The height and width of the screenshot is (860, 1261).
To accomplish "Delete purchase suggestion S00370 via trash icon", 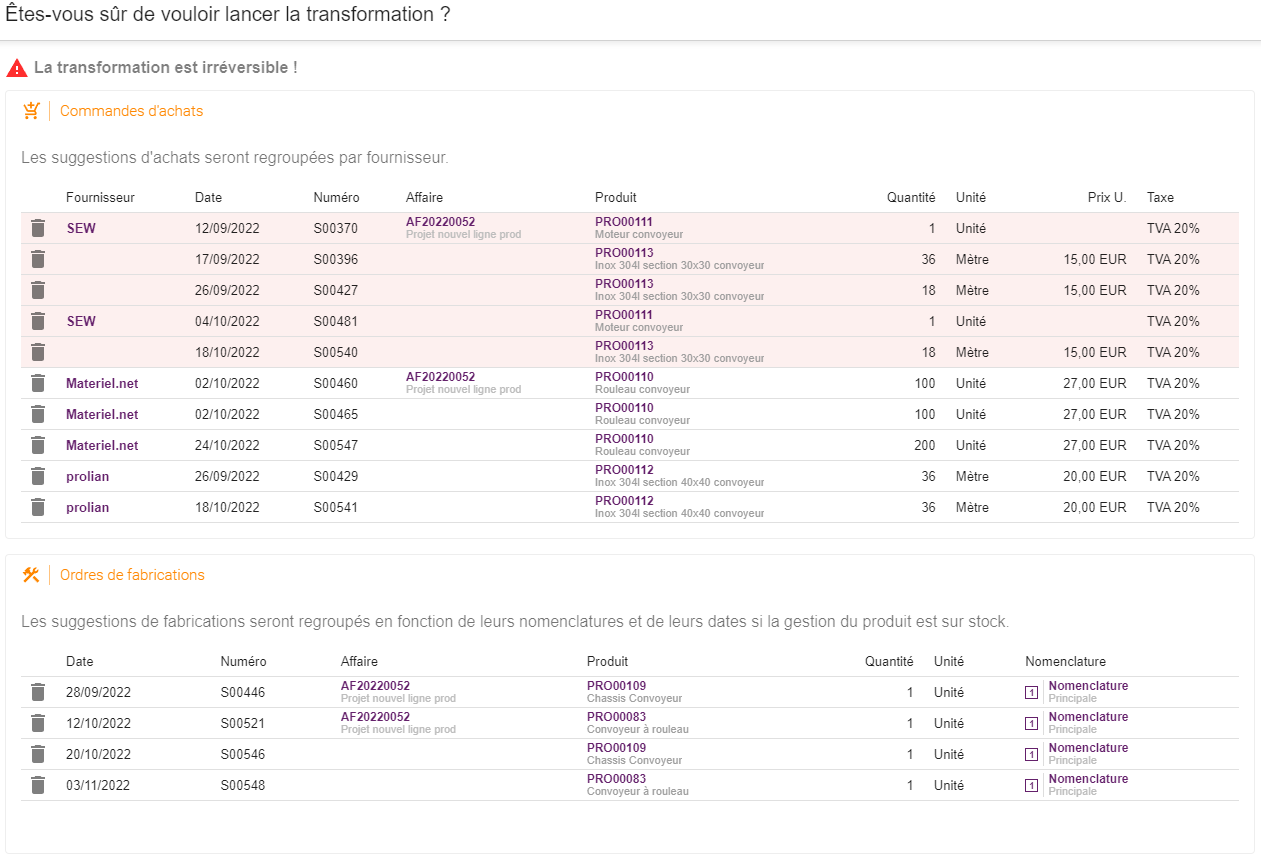I will (38, 228).
